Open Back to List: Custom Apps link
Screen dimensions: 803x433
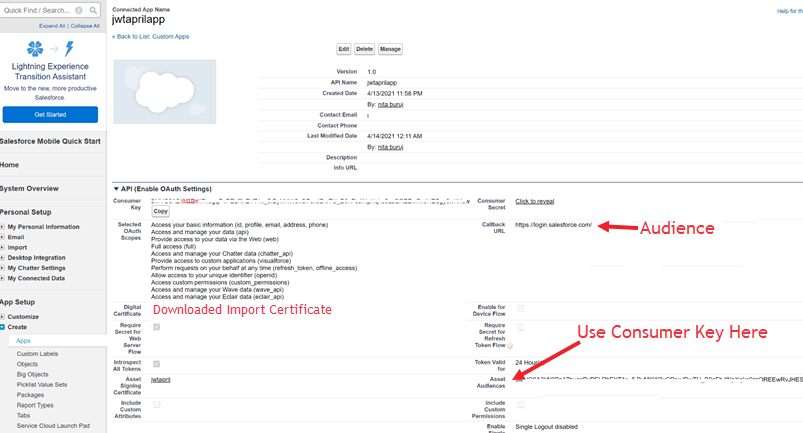point(151,37)
